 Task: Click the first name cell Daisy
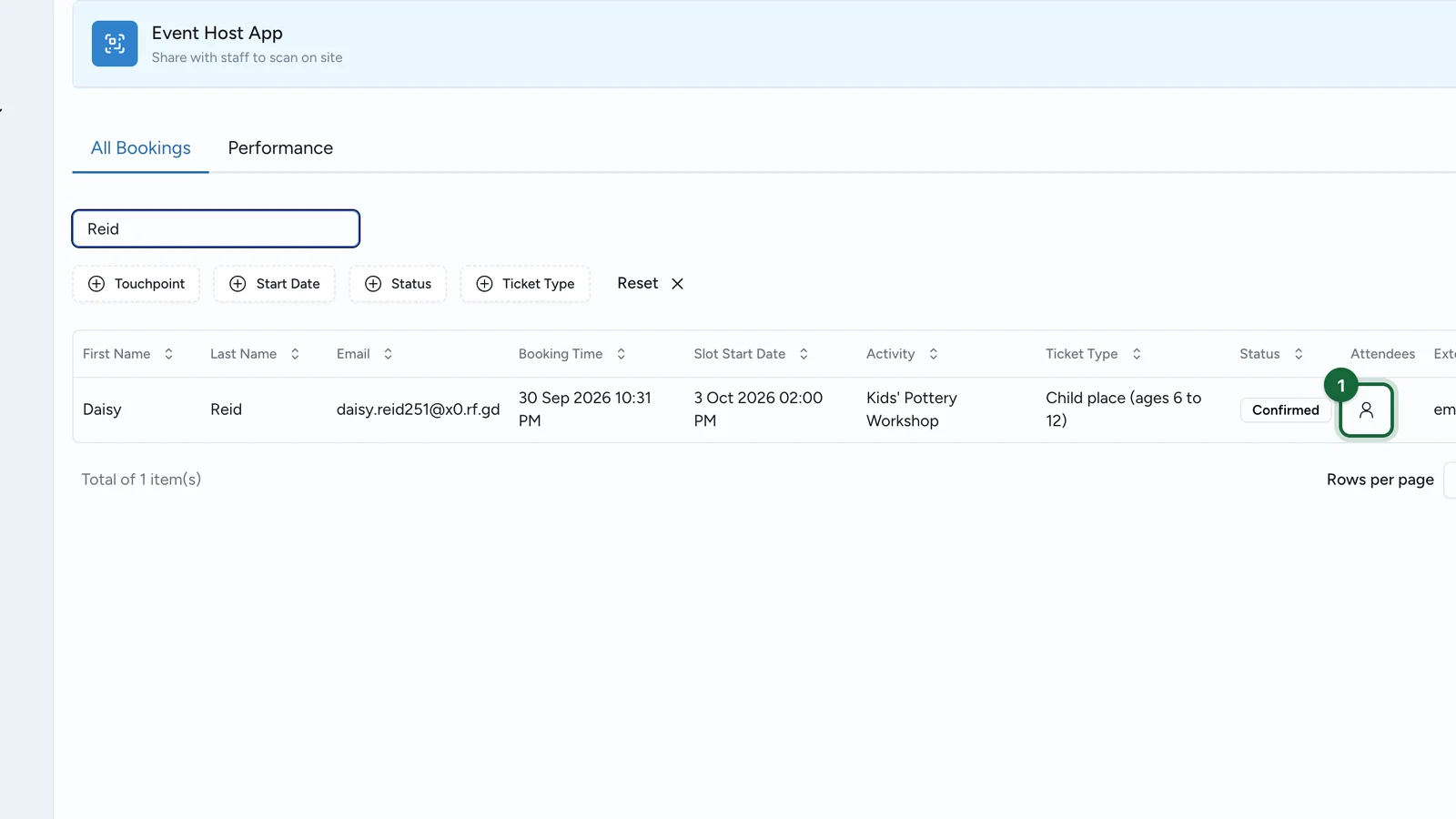click(102, 409)
